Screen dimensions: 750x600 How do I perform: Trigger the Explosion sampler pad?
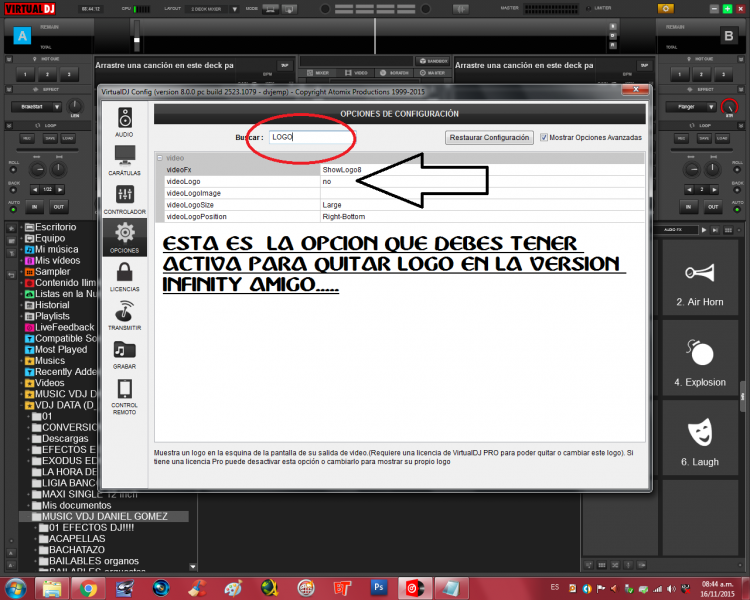coord(700,358)
